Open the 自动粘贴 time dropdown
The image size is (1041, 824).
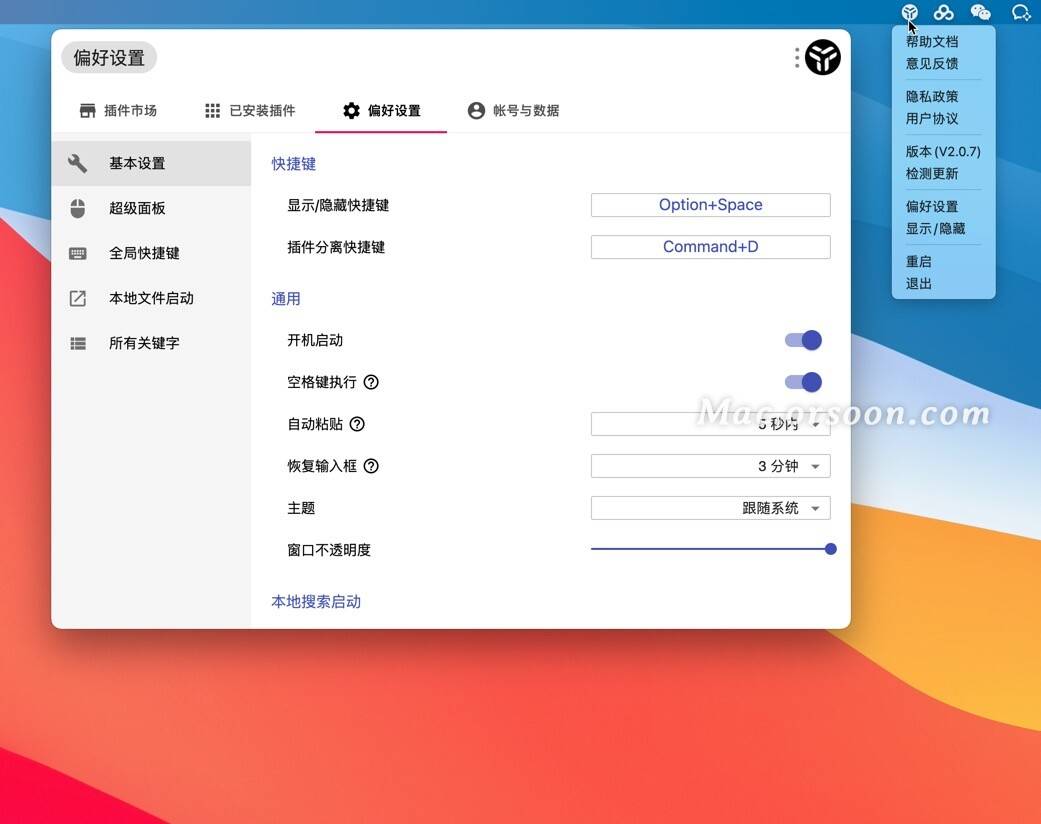tap(710, 424)
